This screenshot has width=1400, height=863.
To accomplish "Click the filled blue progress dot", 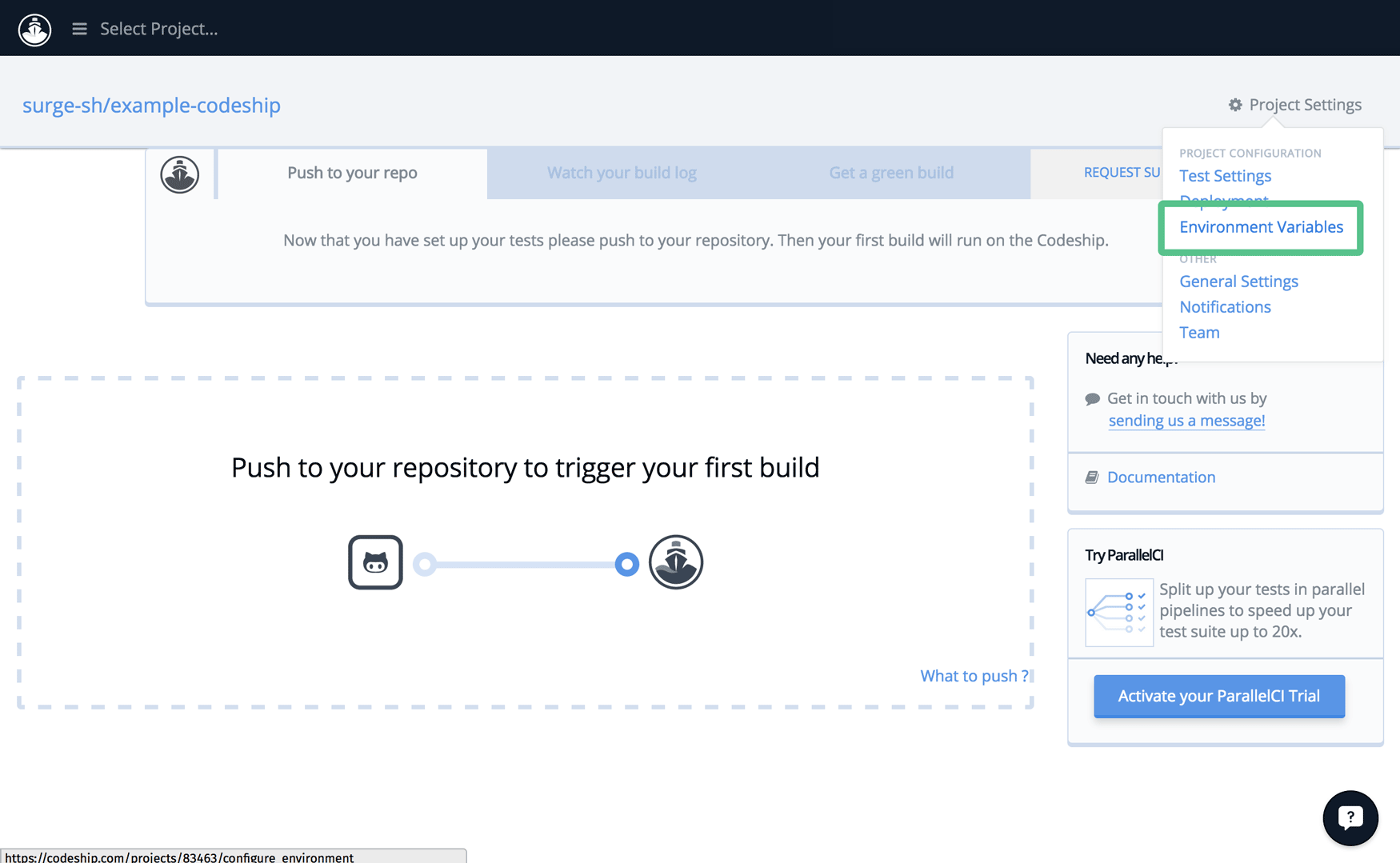I will pos(627,565).
